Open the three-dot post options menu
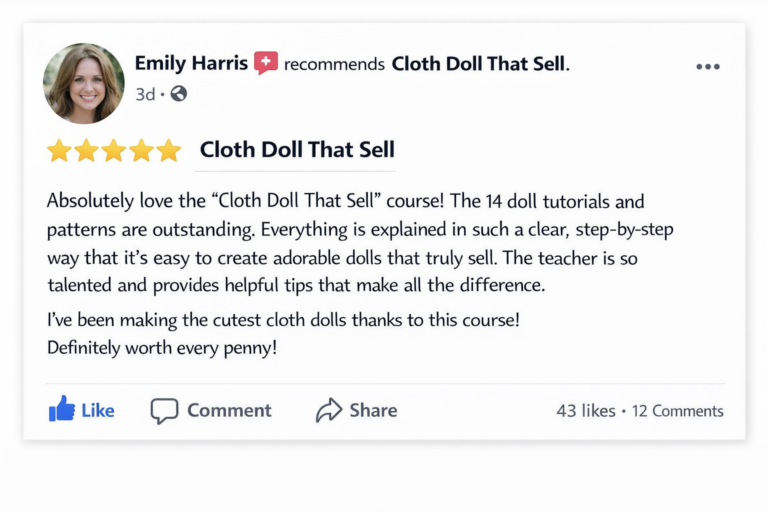This screenshot has height=512, width=768. 708,67
